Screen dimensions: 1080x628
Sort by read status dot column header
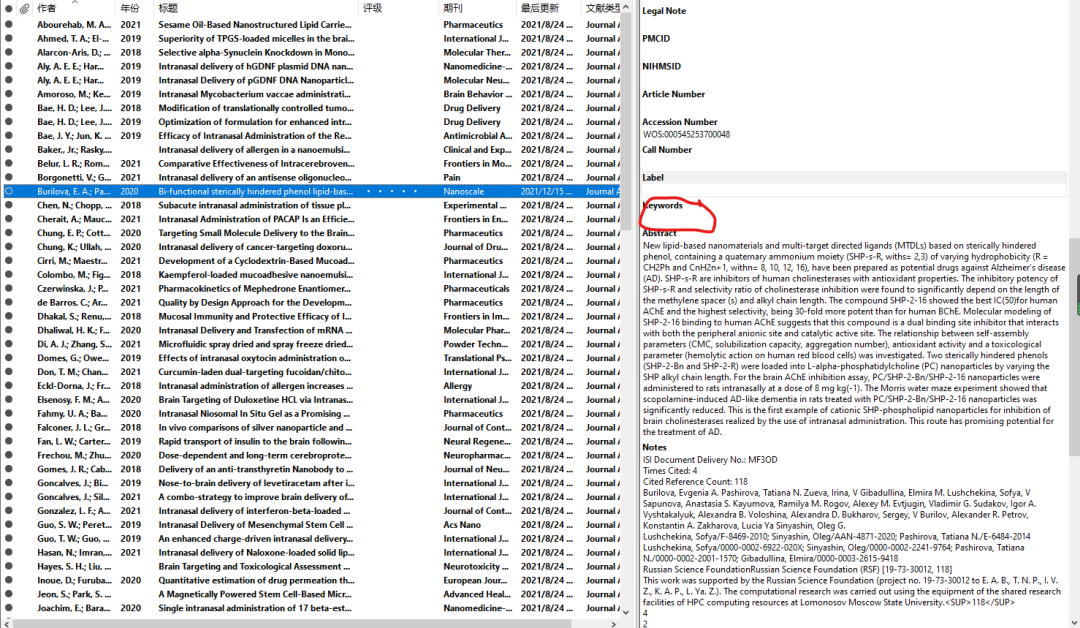click(8, 8)
